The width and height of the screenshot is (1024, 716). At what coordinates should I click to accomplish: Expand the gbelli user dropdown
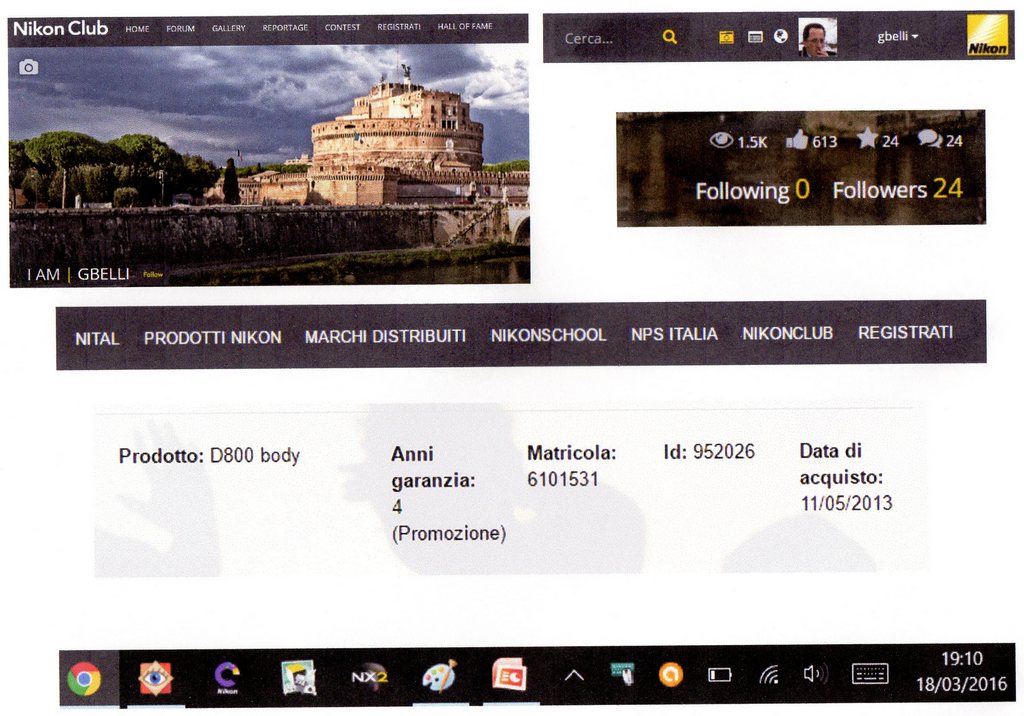(x=897, y=37)
